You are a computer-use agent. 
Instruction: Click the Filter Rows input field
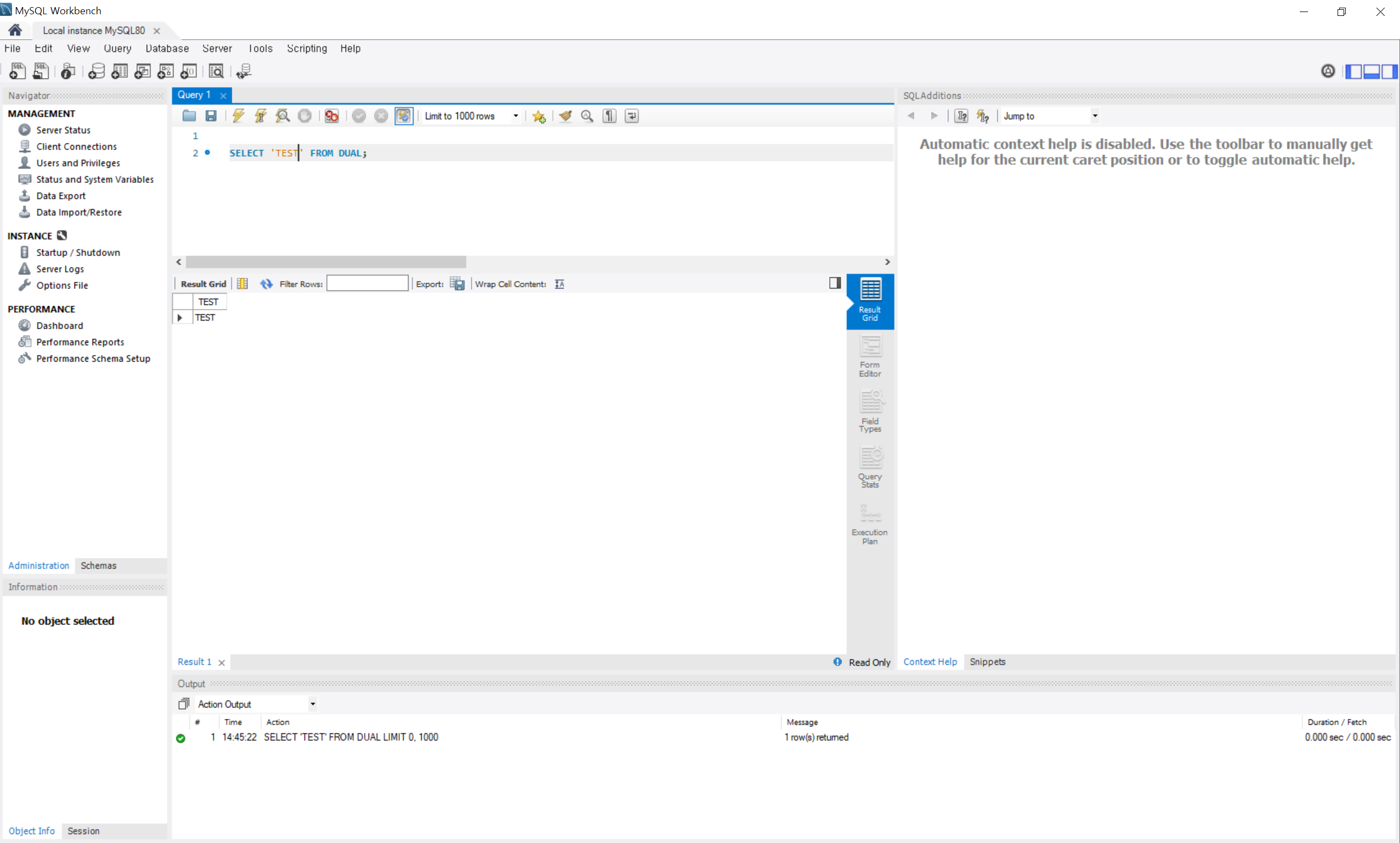click(x=368, y=283)
